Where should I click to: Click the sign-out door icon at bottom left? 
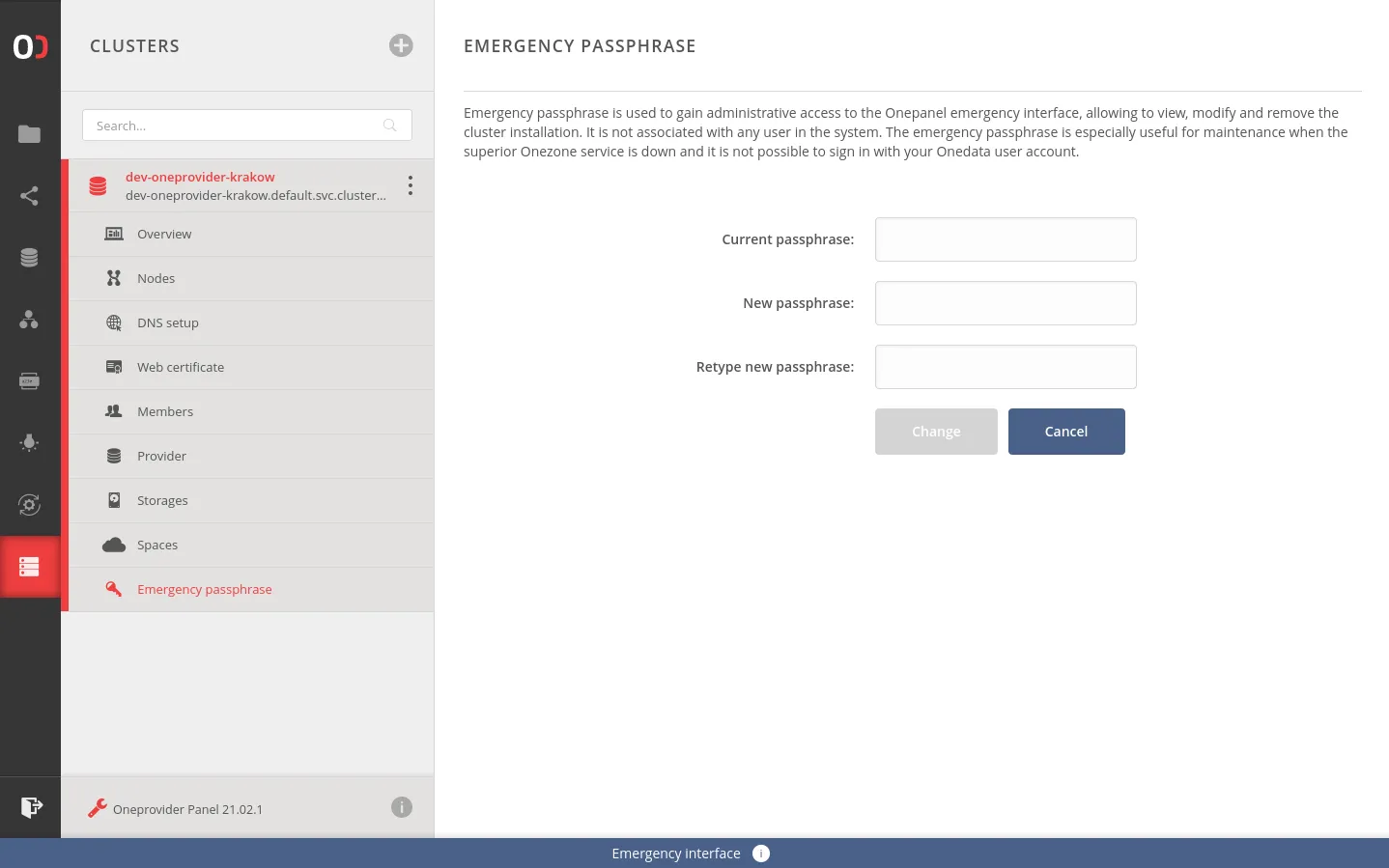(x=32, y=806)
